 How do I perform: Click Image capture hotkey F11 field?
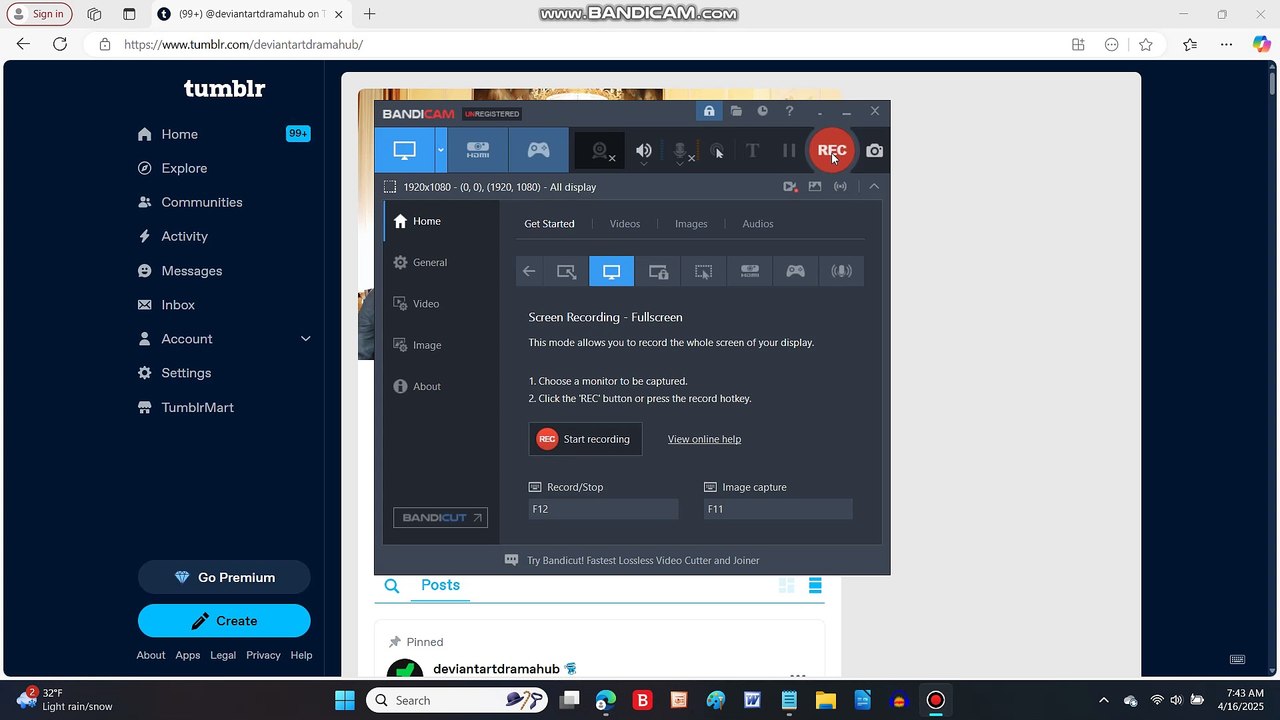tap(778, 509)
